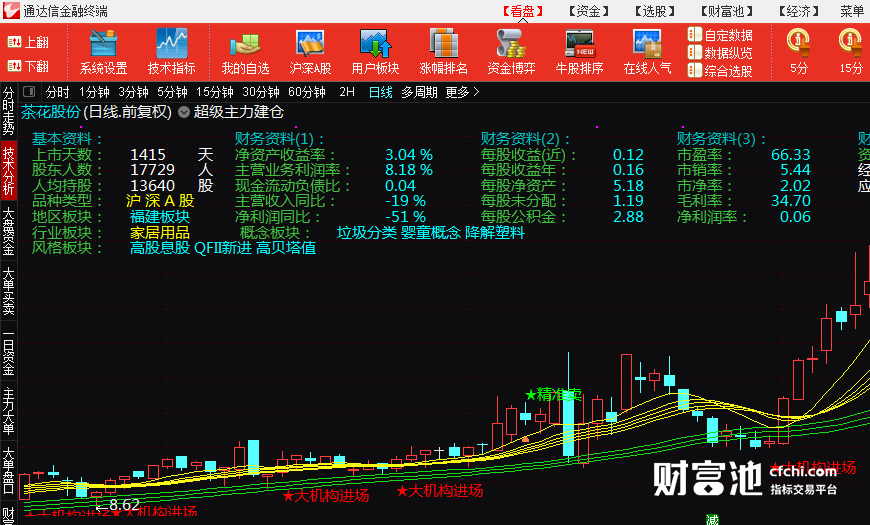870x525 pixels.
Task: Select the 分时 period tab
Action: pos(58,92)
